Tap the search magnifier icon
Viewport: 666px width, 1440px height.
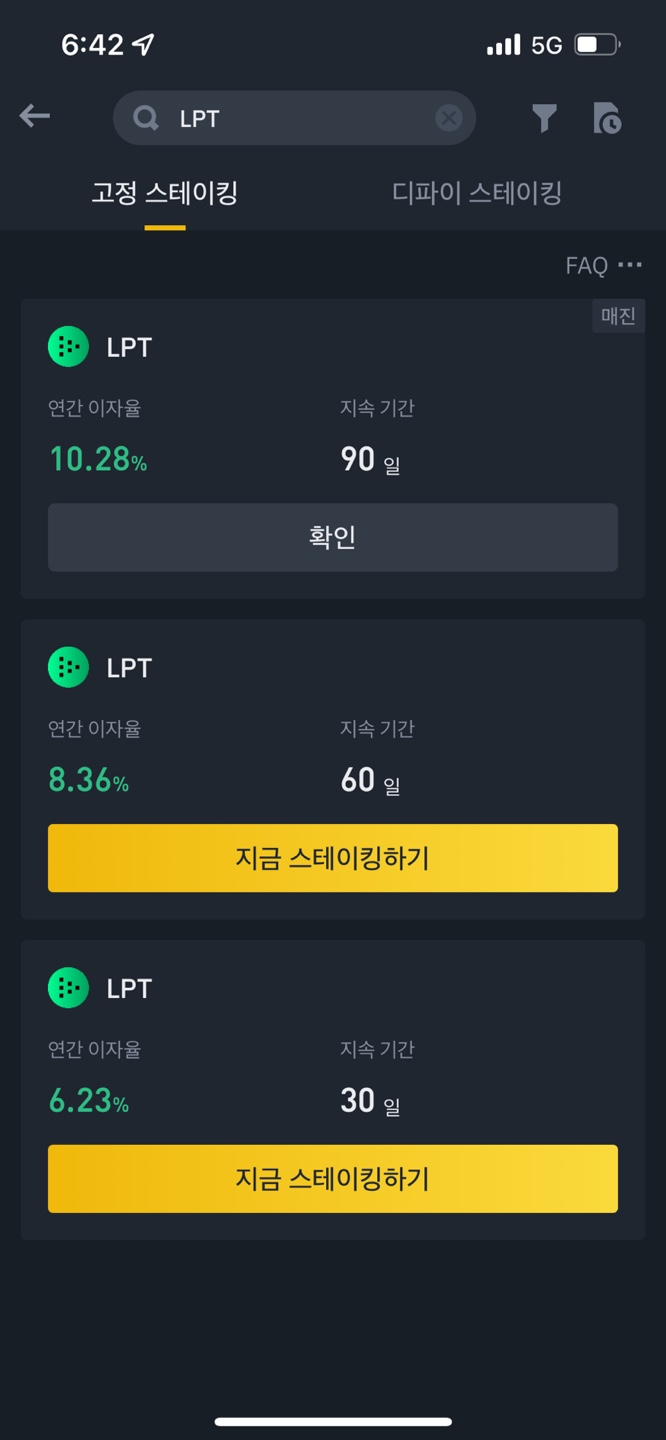coord(146,118)
